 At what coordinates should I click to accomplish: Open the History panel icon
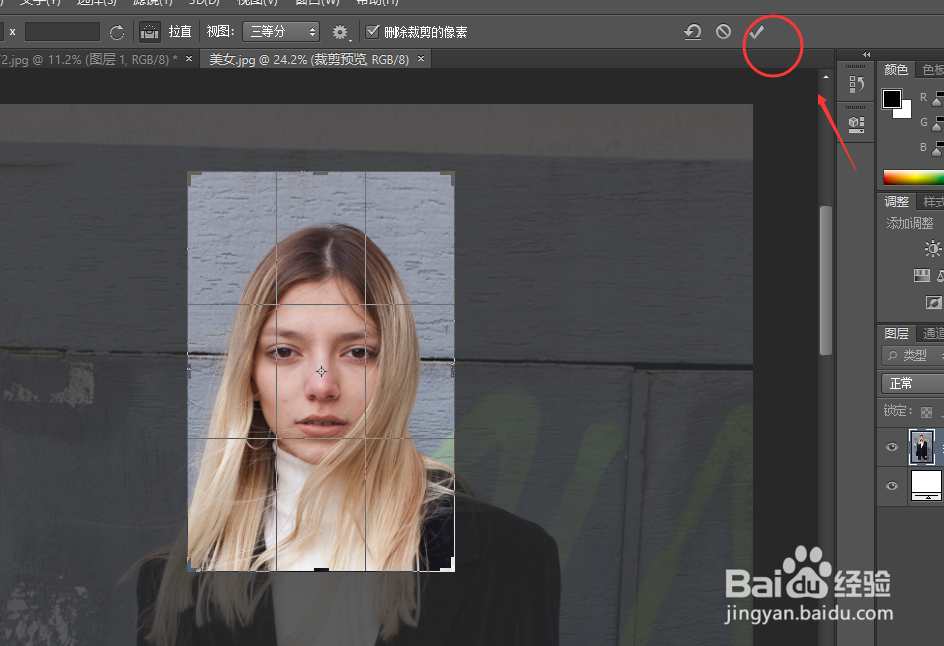tap(856, 84)
